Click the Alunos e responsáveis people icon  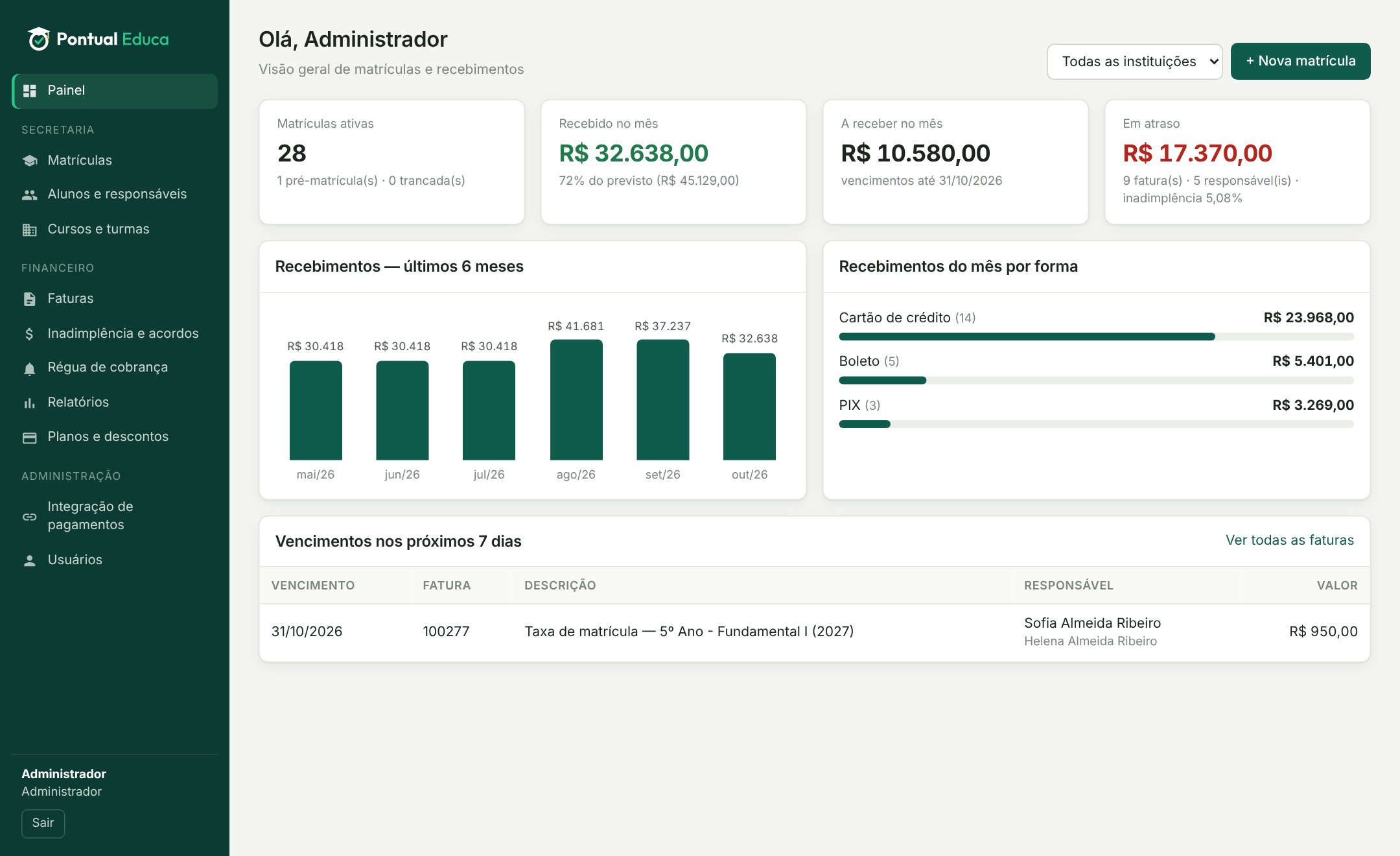(30, 195)
